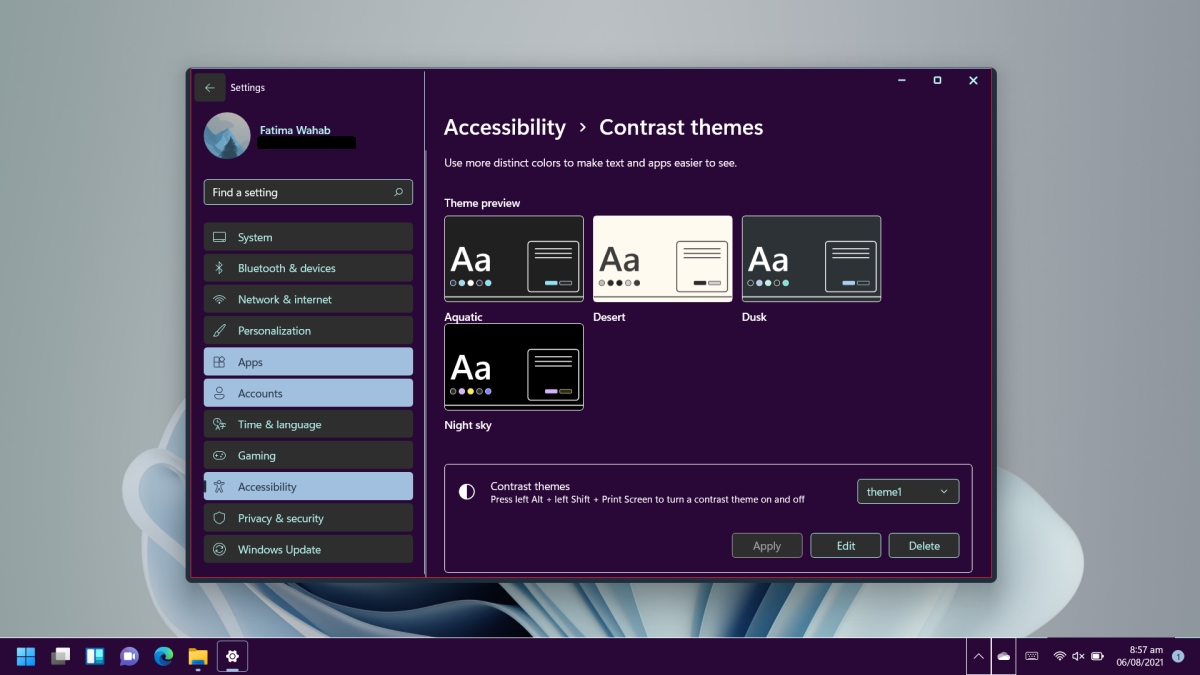This screenshot has height=675, width=1200.
Task: Click the Find a setting search box
Action: click(308, 192)
